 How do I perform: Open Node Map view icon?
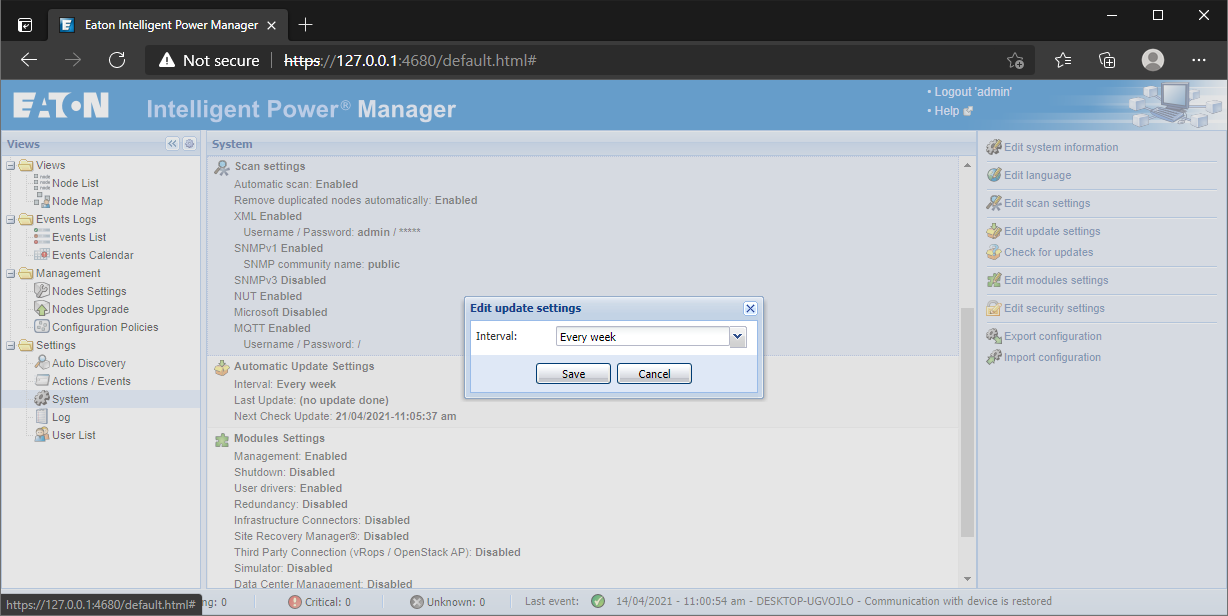pyautogui.click(x=42, y=201)
